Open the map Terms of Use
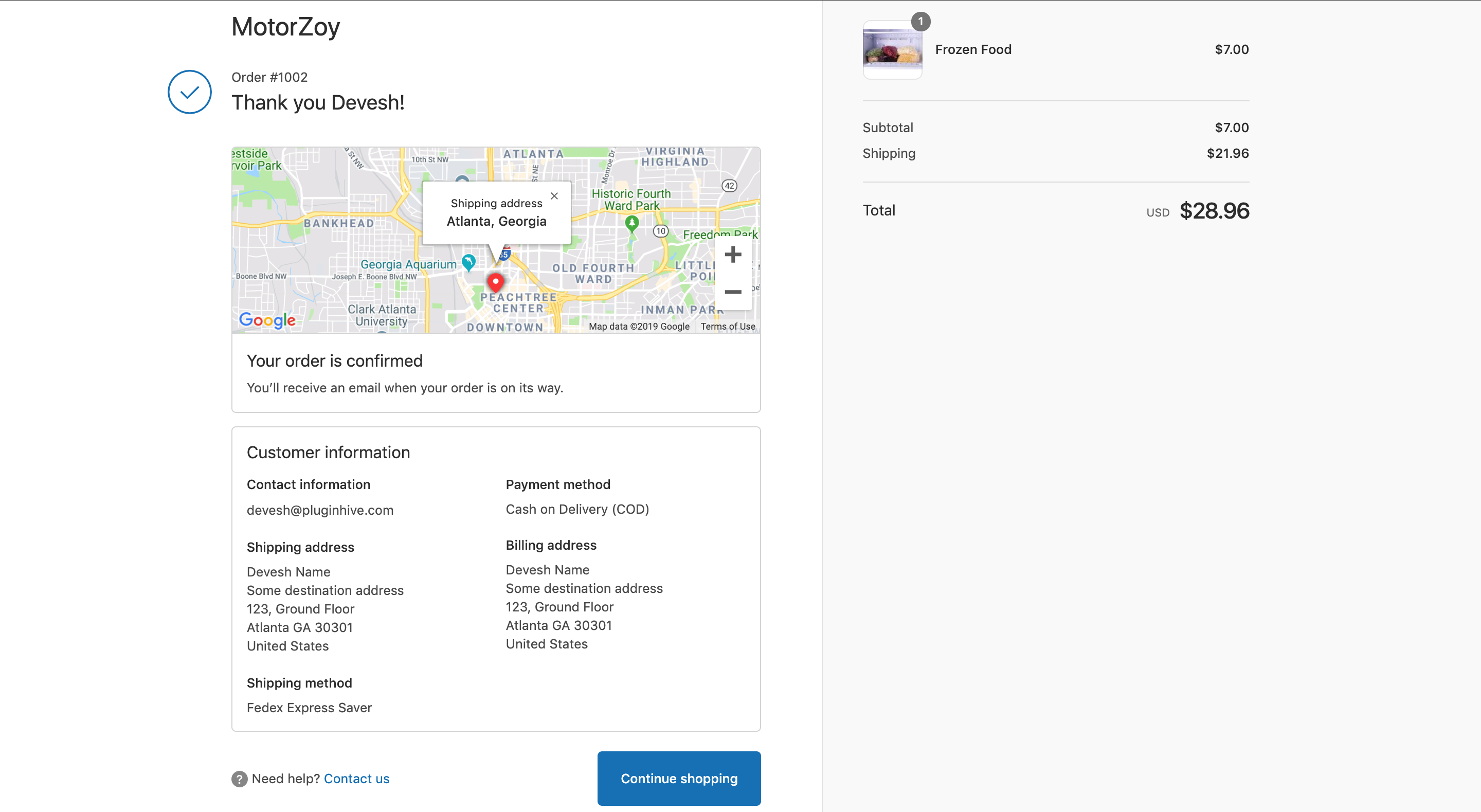This screenshot has width=1481, height=812. 727,326
